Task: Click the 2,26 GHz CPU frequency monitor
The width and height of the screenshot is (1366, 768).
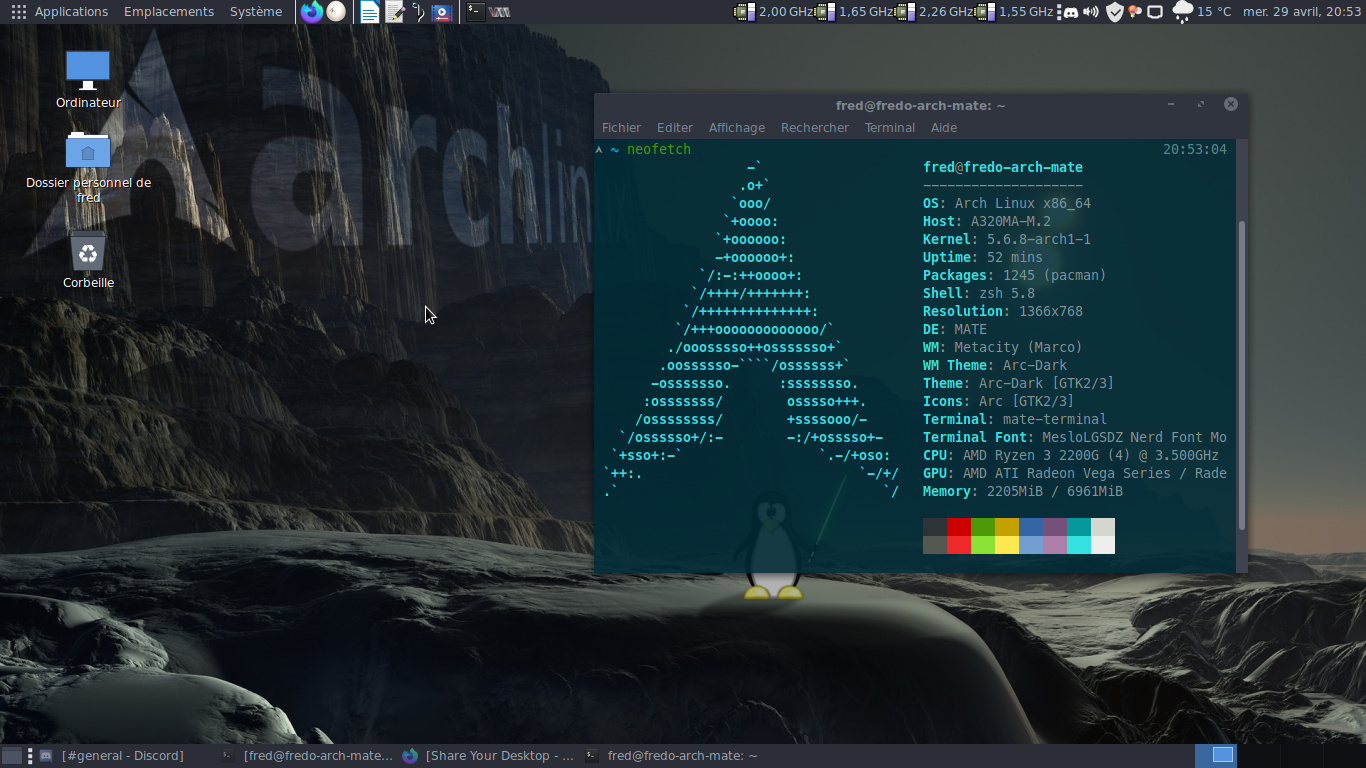Action: point(935,12)
